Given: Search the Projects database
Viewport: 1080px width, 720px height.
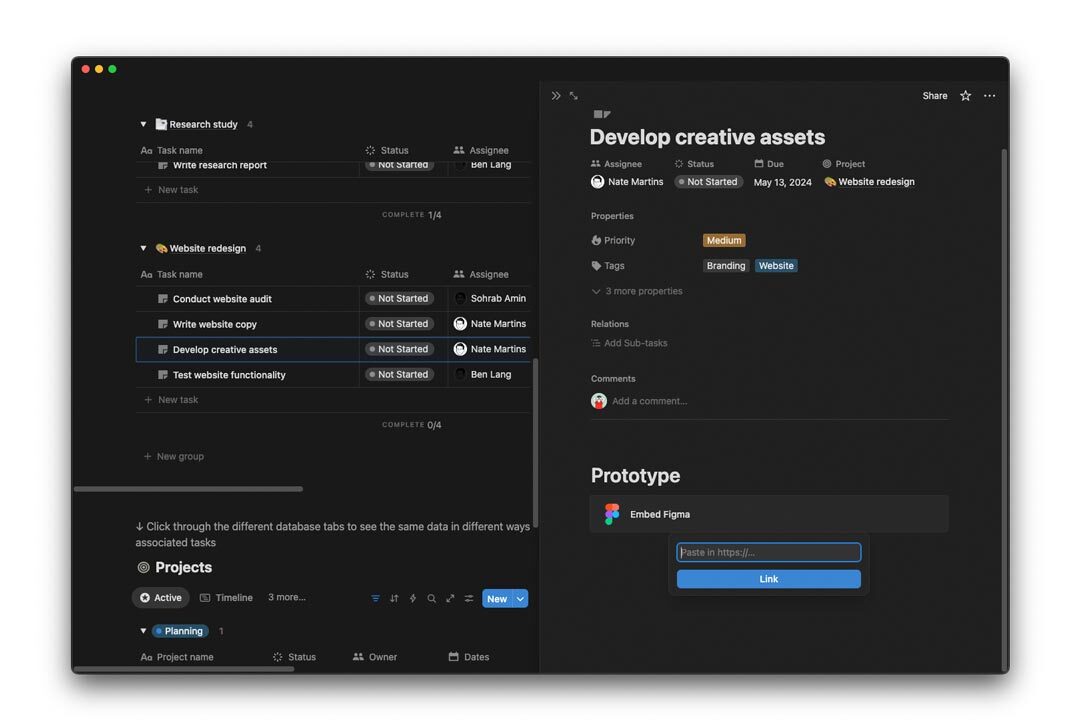Looking at the screenshot, I should coord(432,599).
